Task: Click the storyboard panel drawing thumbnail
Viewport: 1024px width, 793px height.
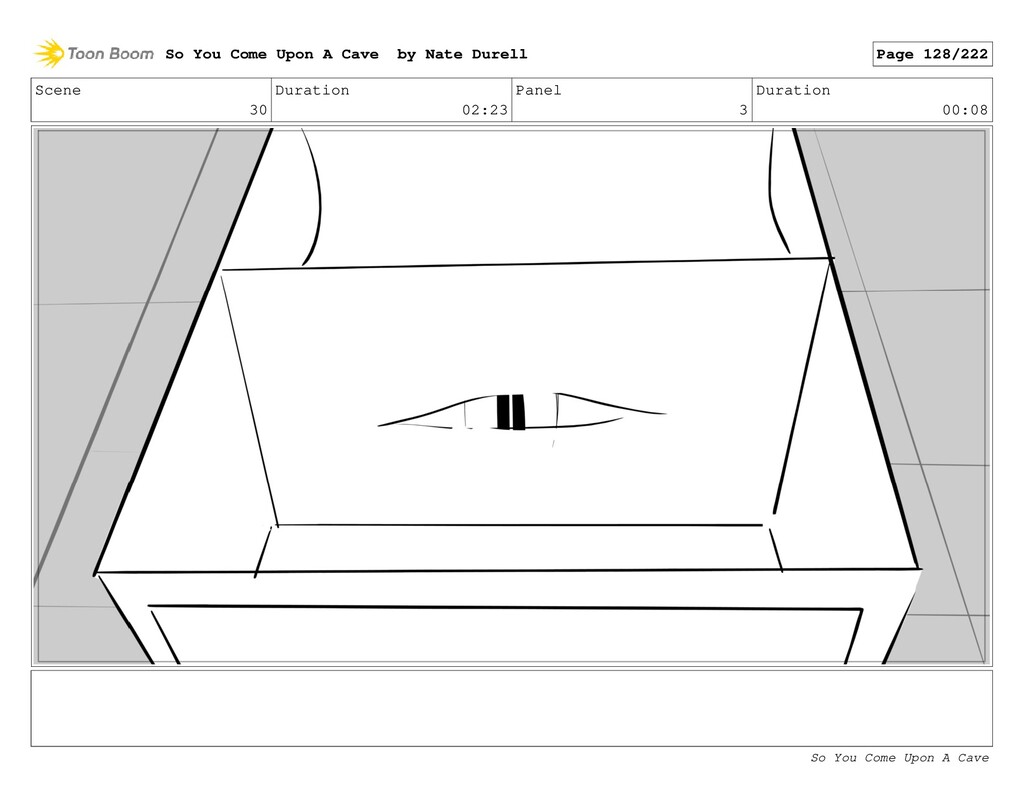Action: pos(511,396)
